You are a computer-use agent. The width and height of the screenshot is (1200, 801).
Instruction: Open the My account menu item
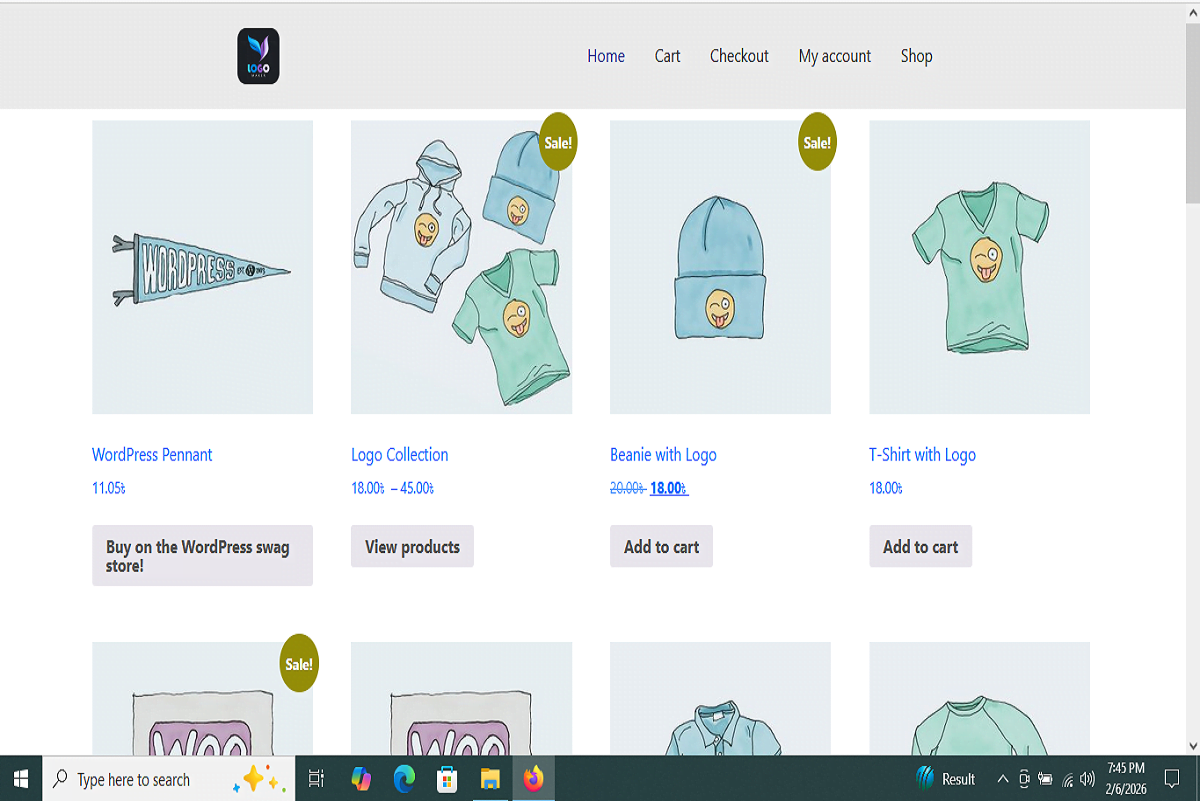pyautogui.click(x=834, y=56)
